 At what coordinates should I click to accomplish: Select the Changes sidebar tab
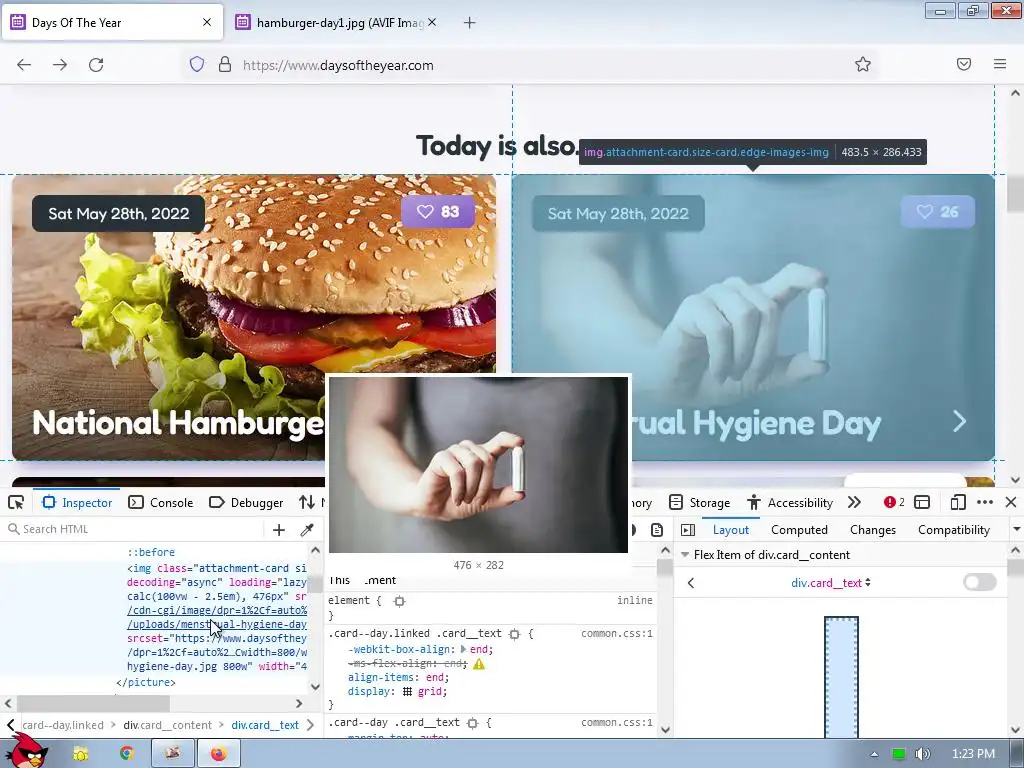873,530
